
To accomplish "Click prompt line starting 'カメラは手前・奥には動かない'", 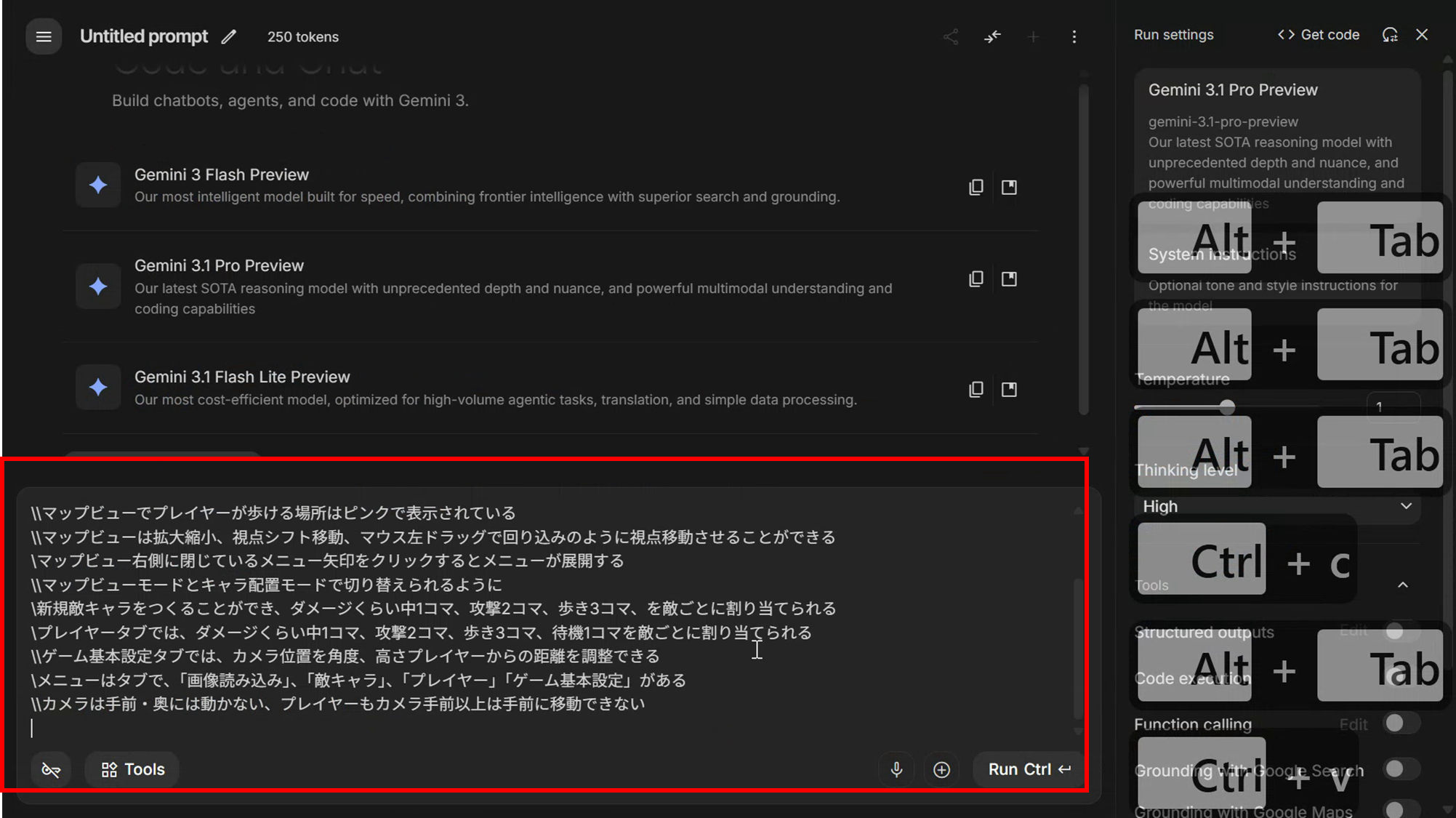I will 338,703.
